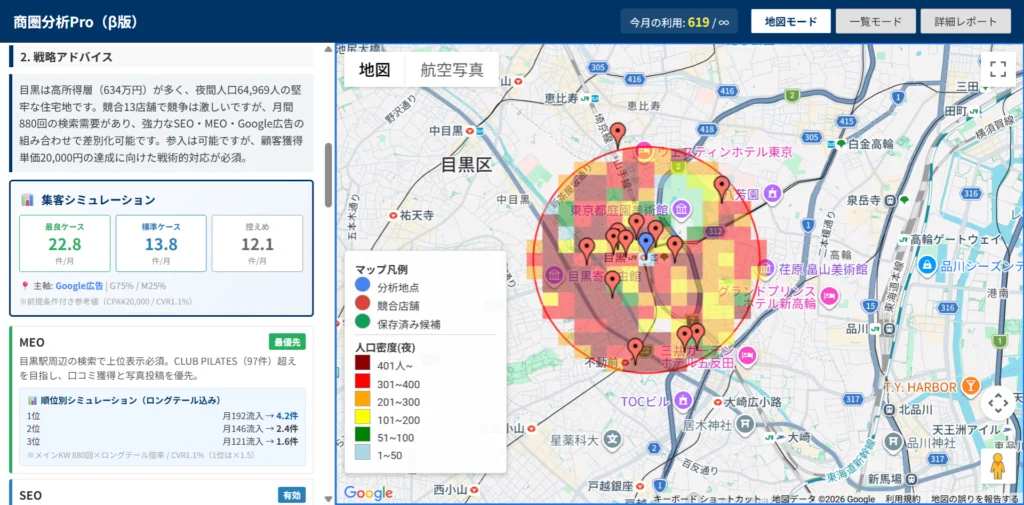This screenshot has height=505, width=1024.
Task: Toggle fullscreen map view
Action: [997, 69]
